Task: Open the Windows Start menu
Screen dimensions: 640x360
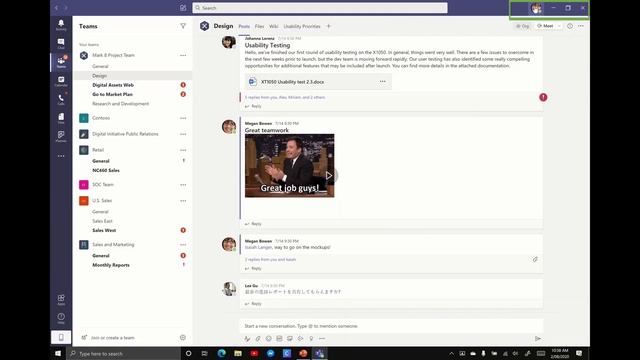Action: 58,353
